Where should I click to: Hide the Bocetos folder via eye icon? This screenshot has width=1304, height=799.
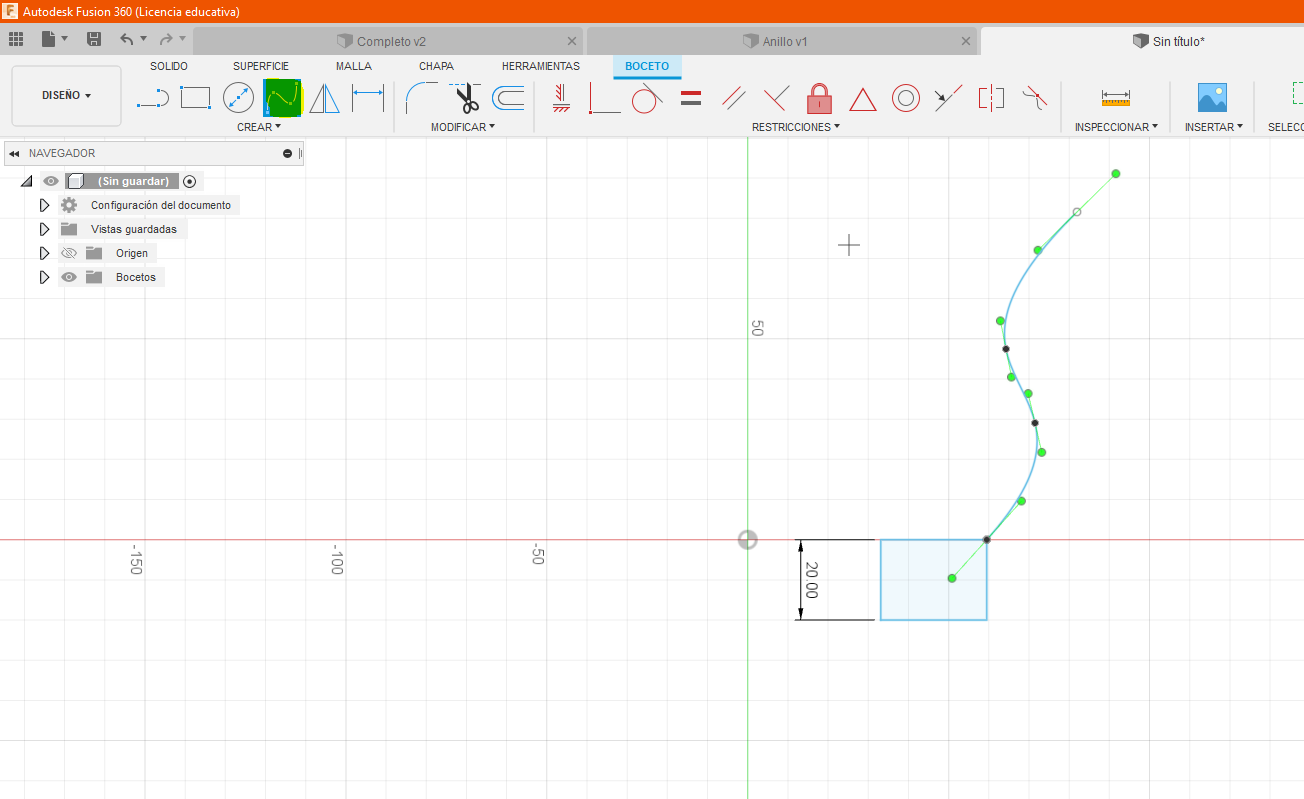(x=69, y=277)
